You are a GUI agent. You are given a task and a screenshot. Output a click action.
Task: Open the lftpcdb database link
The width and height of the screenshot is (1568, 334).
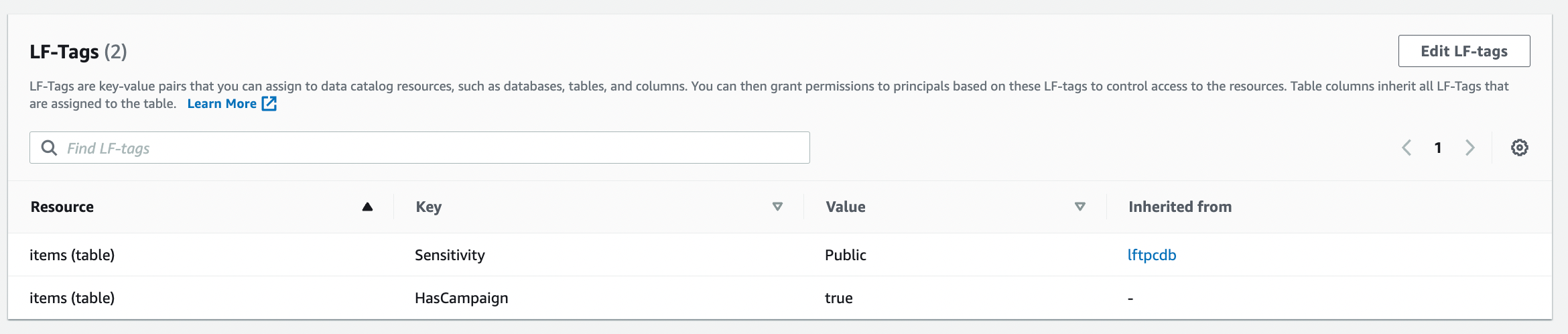tap(1151, 255)
